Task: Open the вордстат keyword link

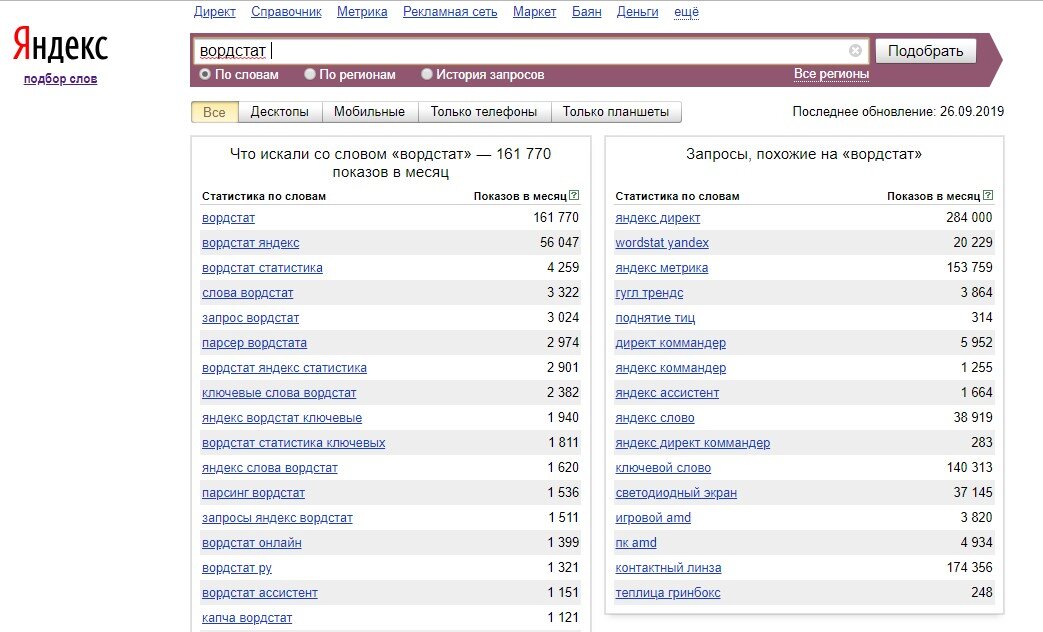Action: coord(228,218)
